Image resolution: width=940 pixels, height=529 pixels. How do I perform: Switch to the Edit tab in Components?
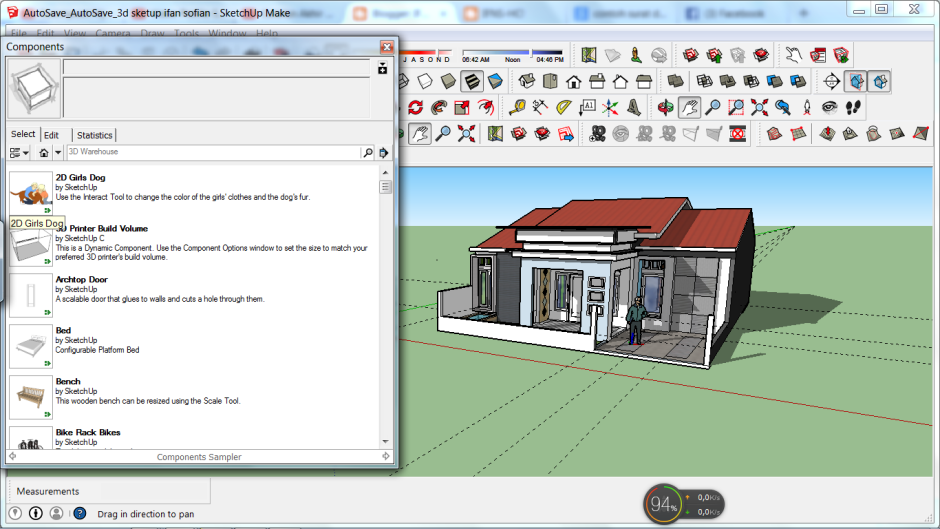[52, 136]
